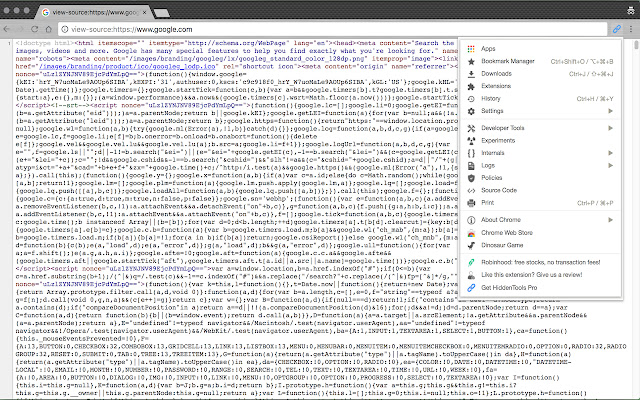
Task: Click the incognito icon in title bar
Action: [x=631, y=10]
